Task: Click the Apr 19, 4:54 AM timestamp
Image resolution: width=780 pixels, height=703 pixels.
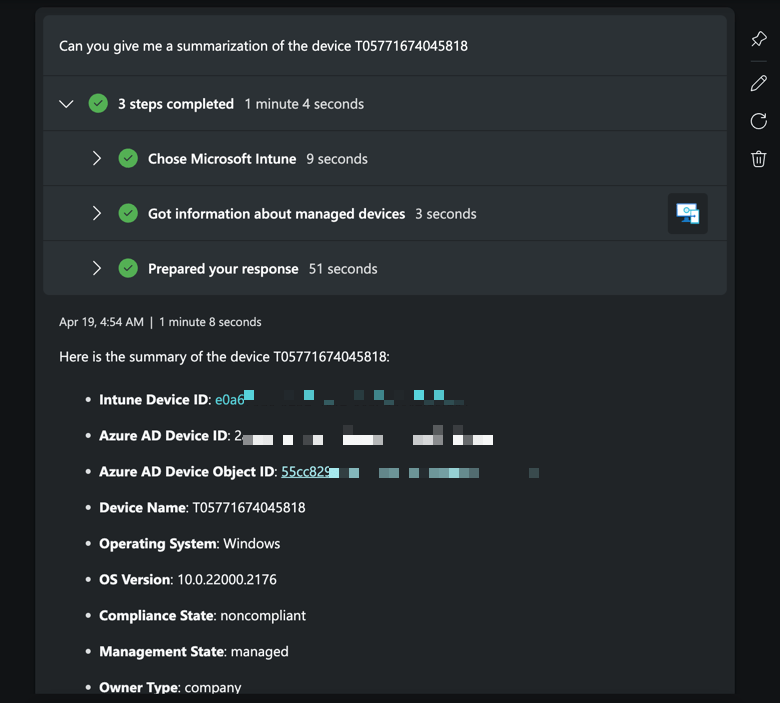Action: [102, 322]
